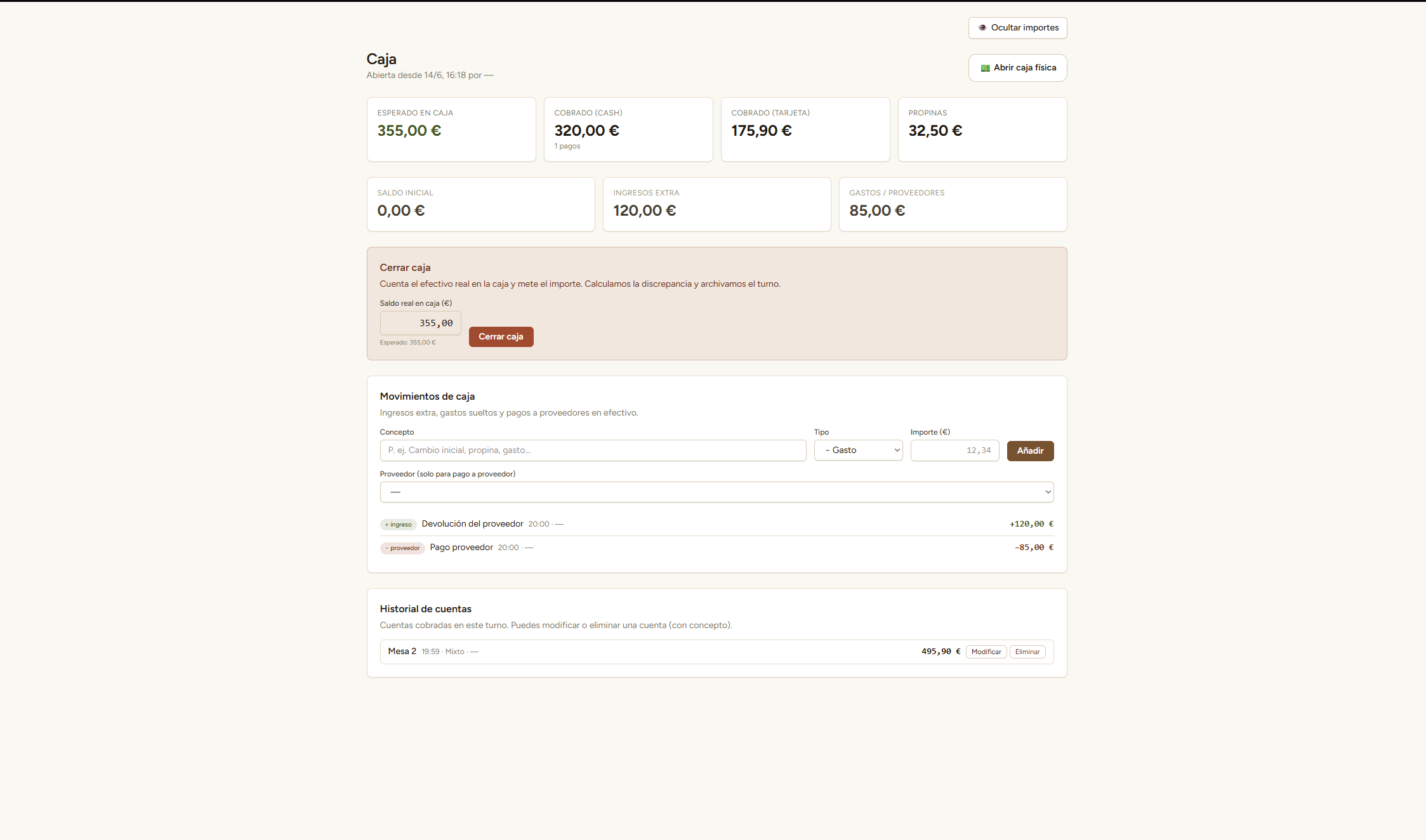
Task: Click the Pago proveedor movement row
Action: (x=716, y=548)
